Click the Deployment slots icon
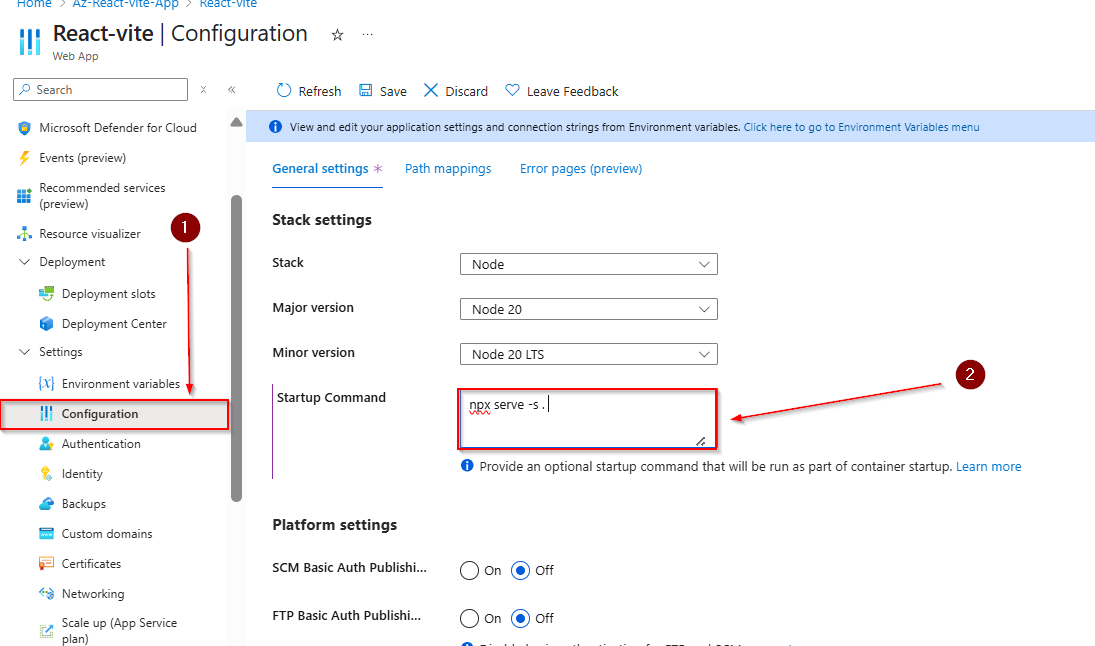The width and height of the screenshot is (1095, 646). (x=47, y=294)
